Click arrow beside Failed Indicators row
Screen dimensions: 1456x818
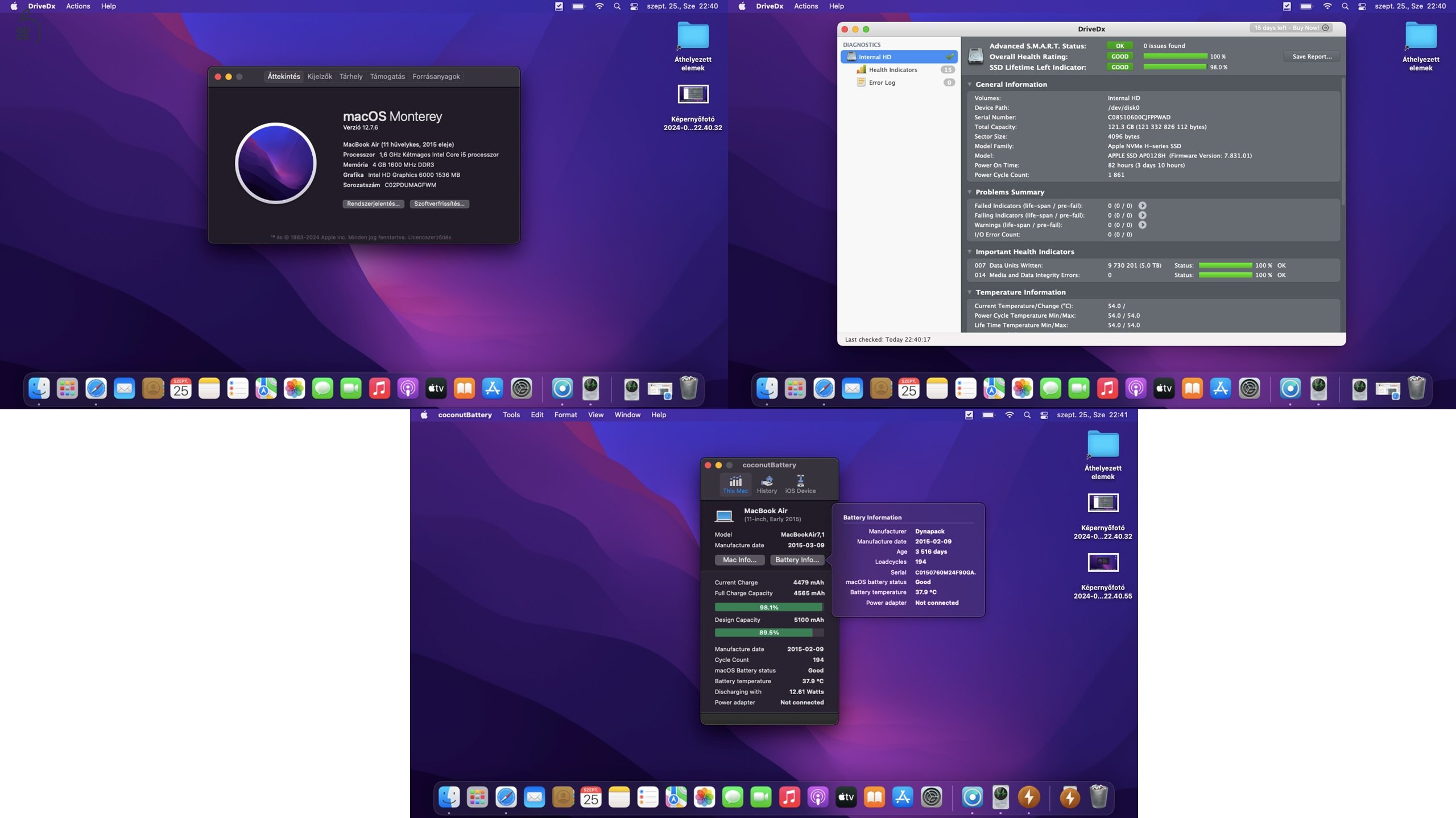pyautogui.click(x=1142, y=206)
